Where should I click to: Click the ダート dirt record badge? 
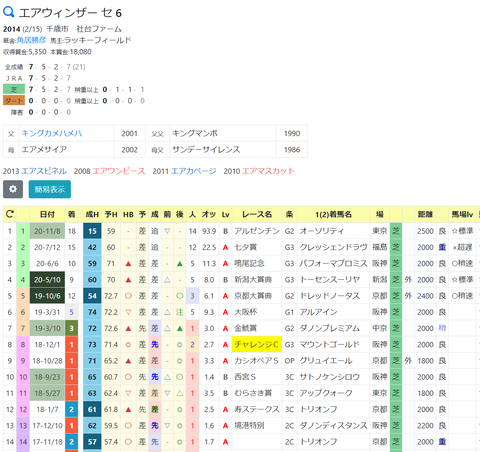14,101
